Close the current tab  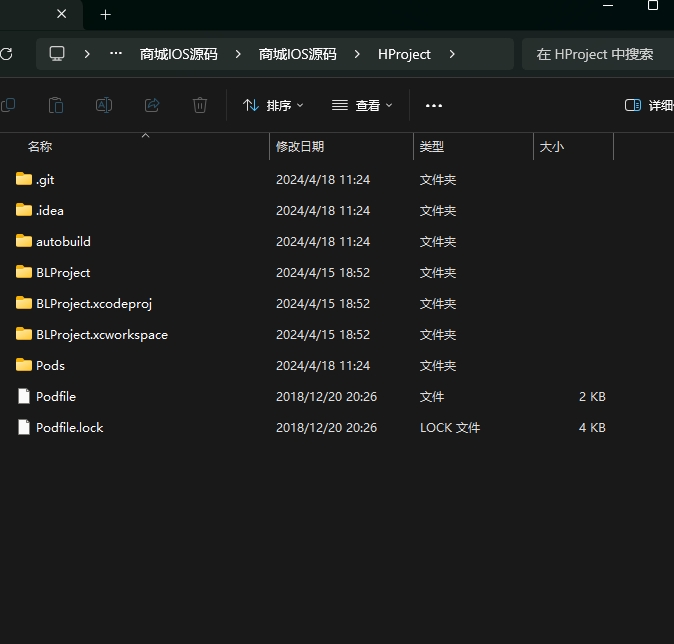(x=61, y=14)
